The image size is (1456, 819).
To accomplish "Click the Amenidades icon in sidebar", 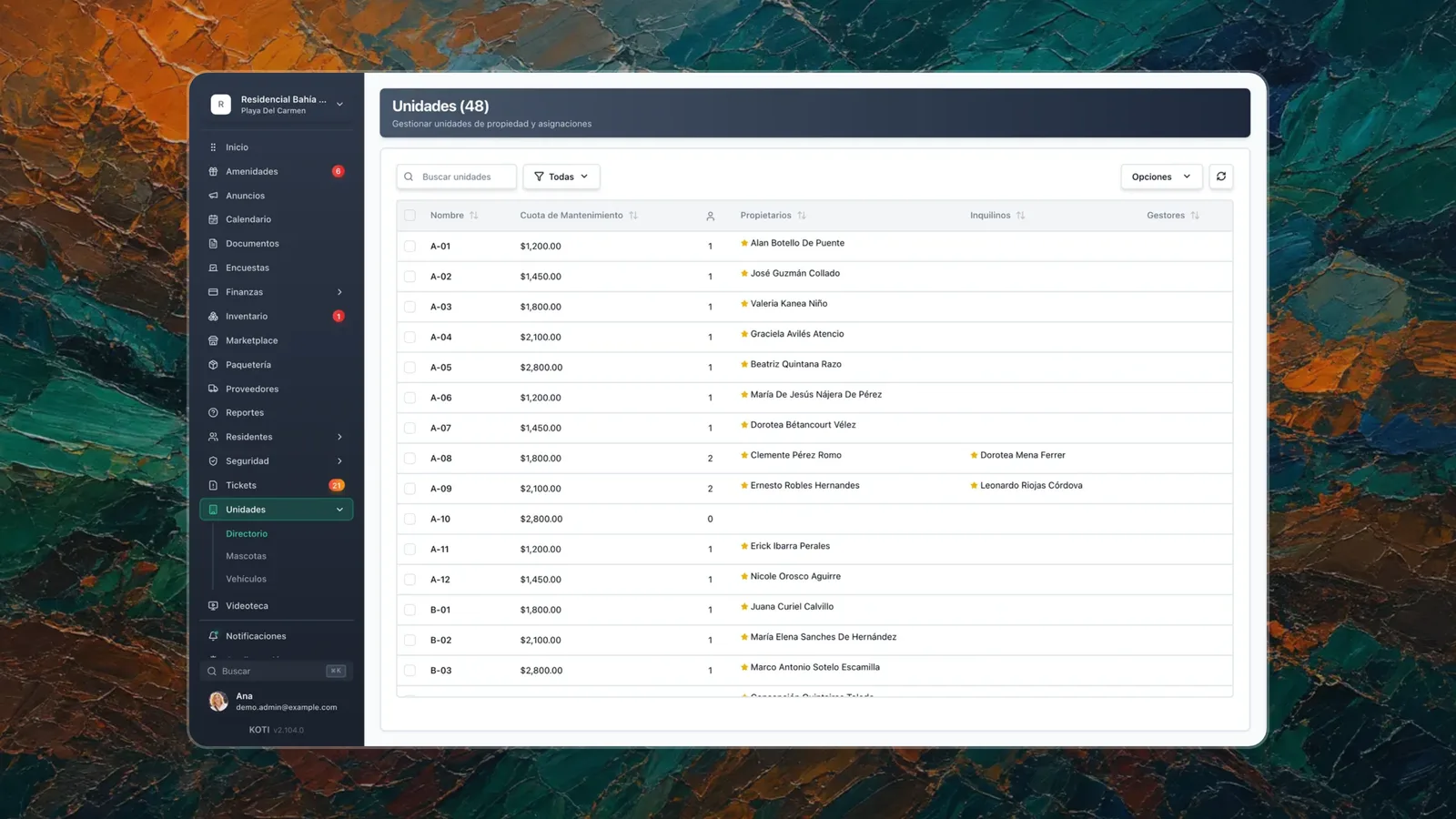I will click(x=213, y=171).
